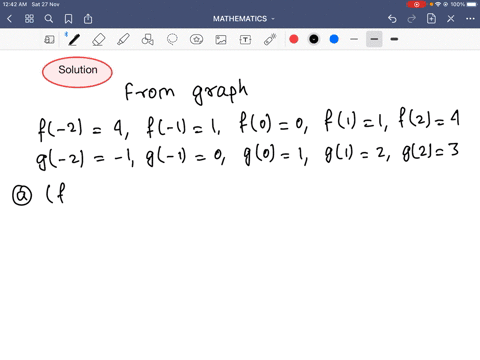
Task: Select the thinnest stroke width
Action: coord(354,39)
